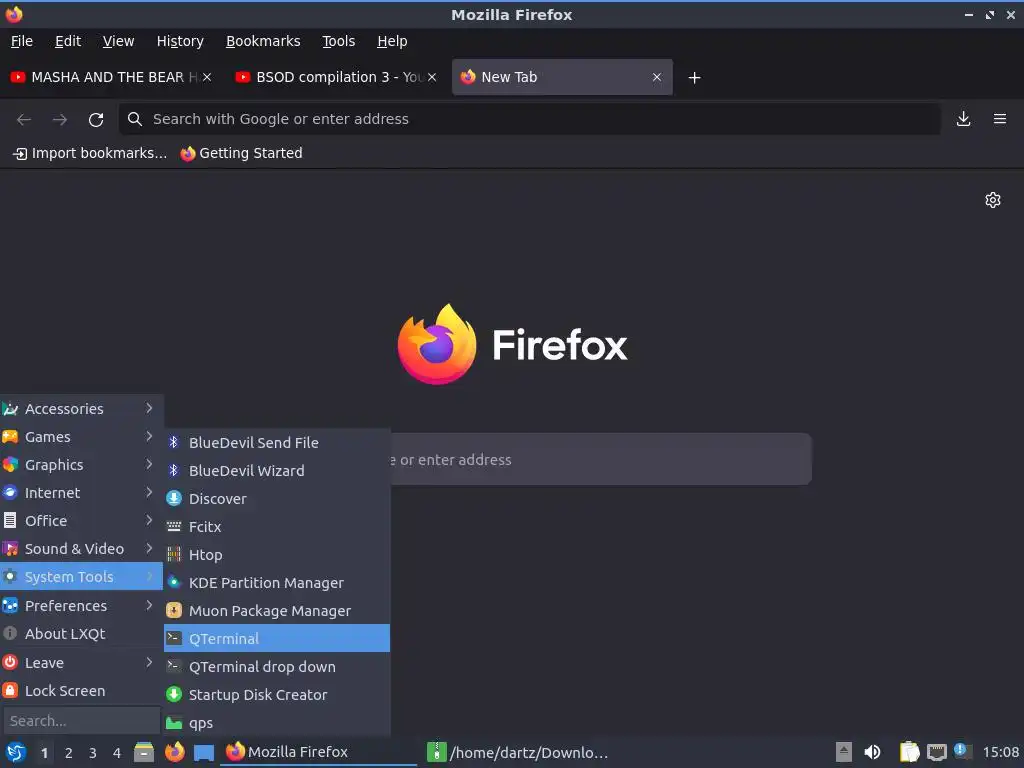This screenshot has height=768, width=1024.
Task: Open Muon Package Manager
Action: tap(277, 610)
